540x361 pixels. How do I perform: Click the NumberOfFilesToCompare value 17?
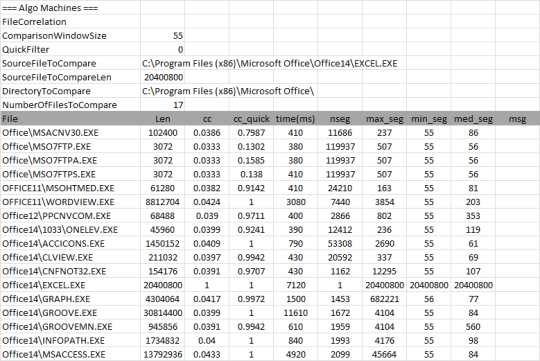click(163, 105)
